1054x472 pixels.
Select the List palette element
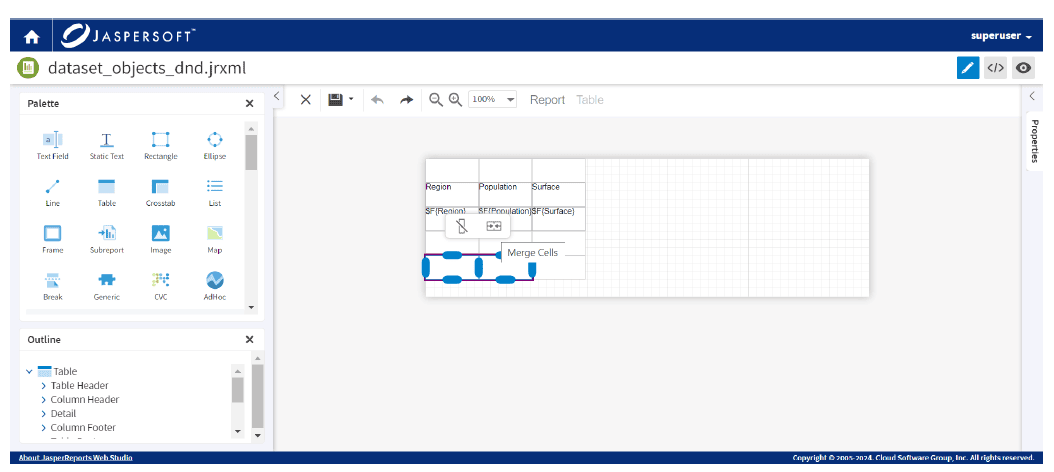214,192
